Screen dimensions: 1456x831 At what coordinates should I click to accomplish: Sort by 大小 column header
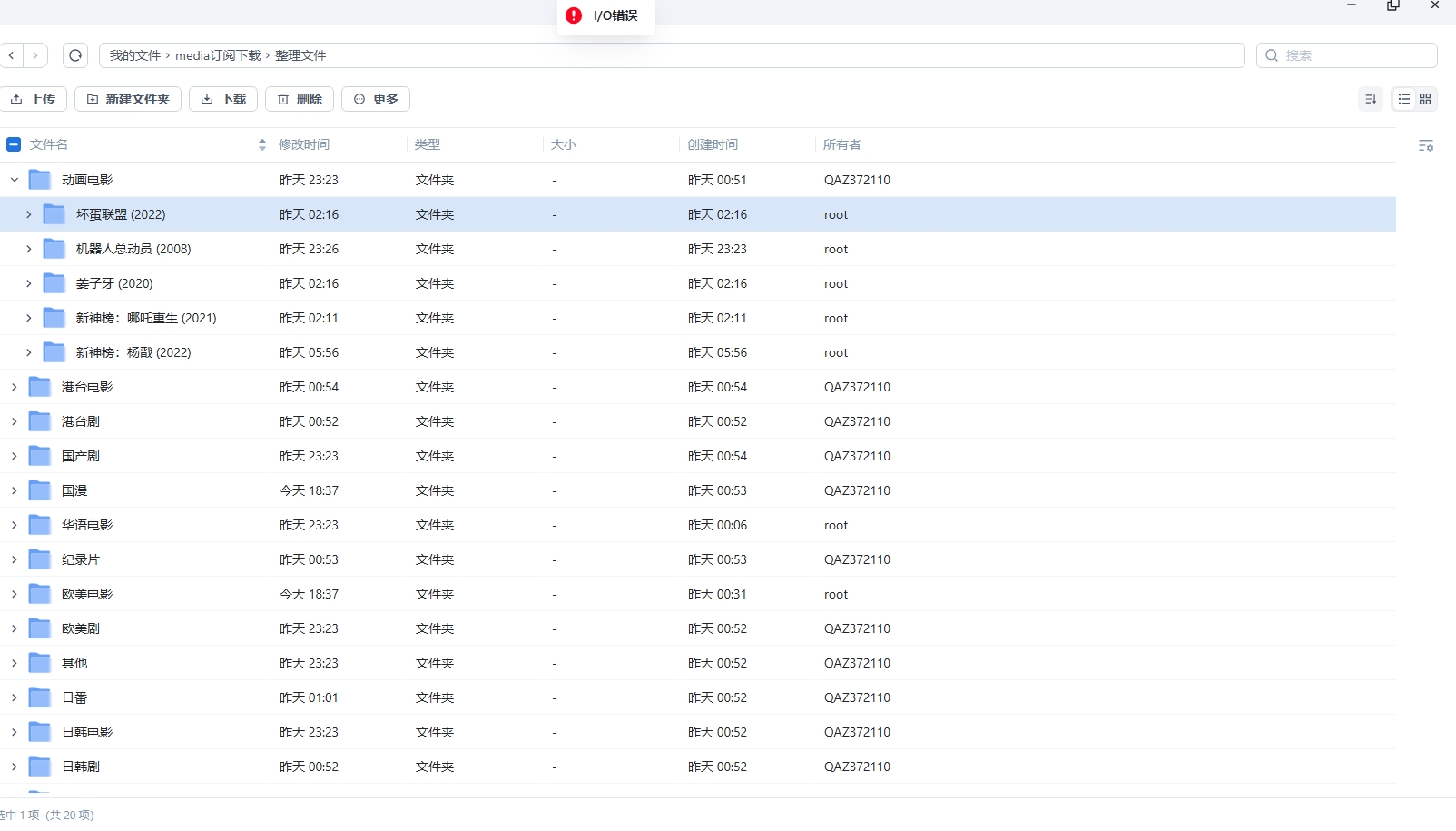click(564, 144)
